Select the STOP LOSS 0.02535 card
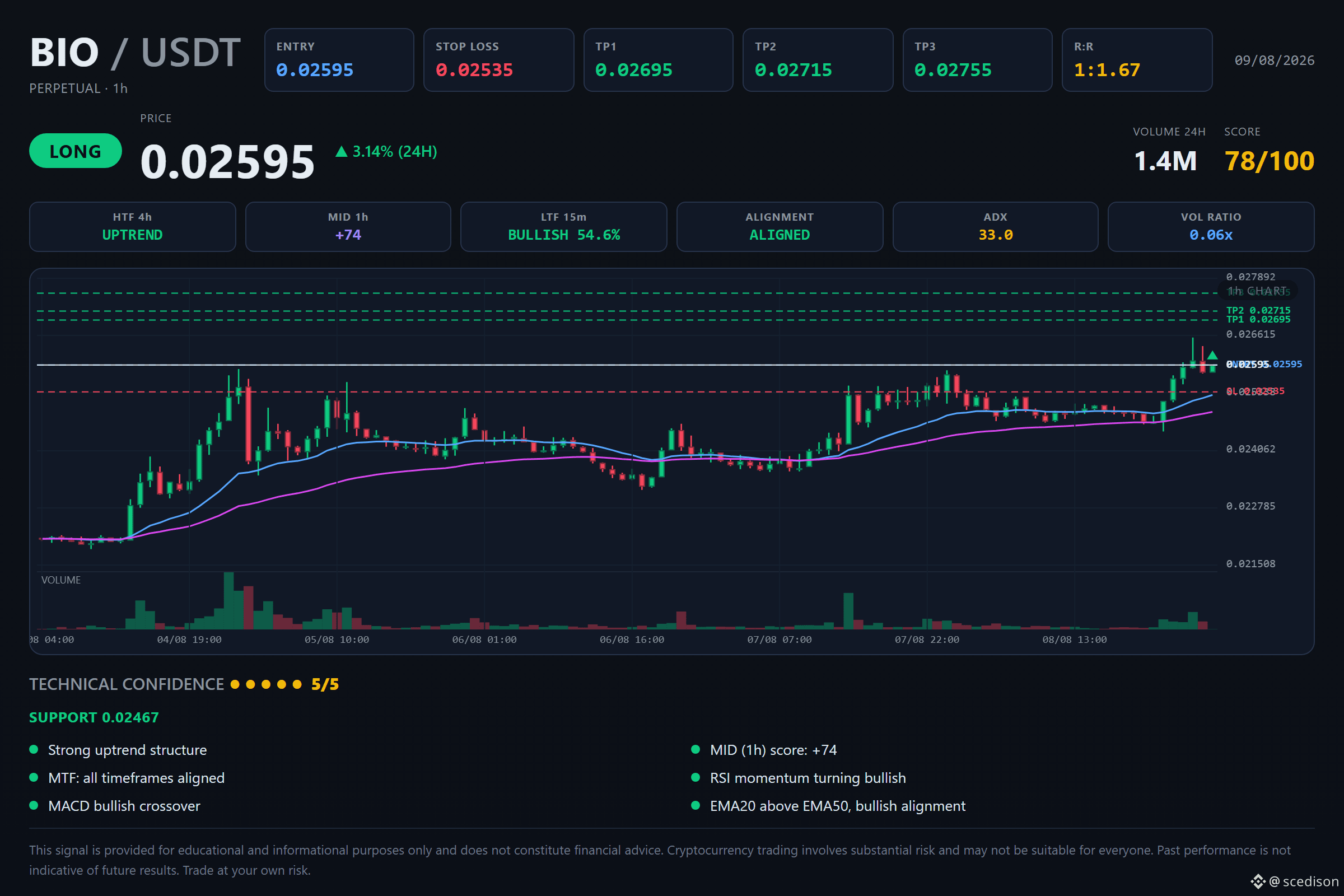The image size is (1344, 896). (498, 60)
